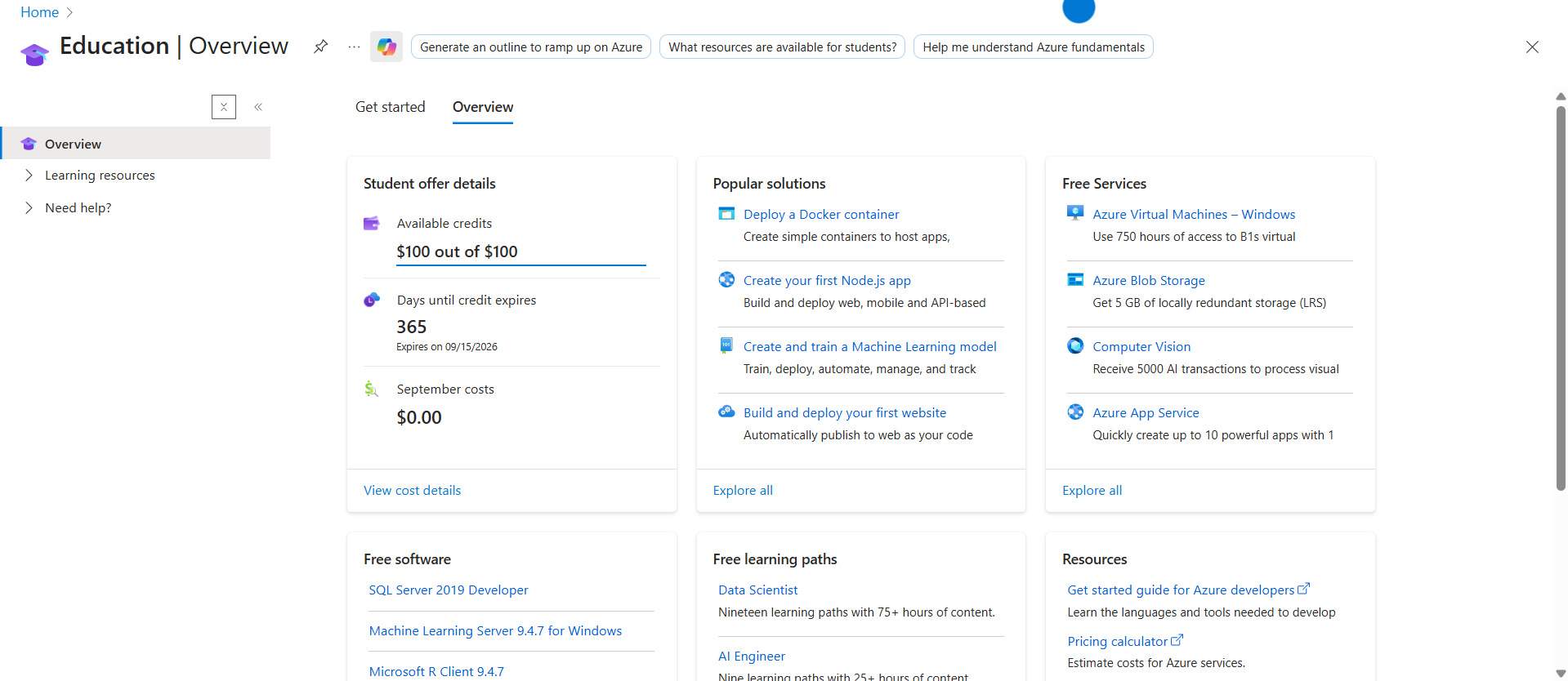Viewport: 1568px width, 681px height.
Task: Open Azure Blob Storage link
Action: (1149, 281)
